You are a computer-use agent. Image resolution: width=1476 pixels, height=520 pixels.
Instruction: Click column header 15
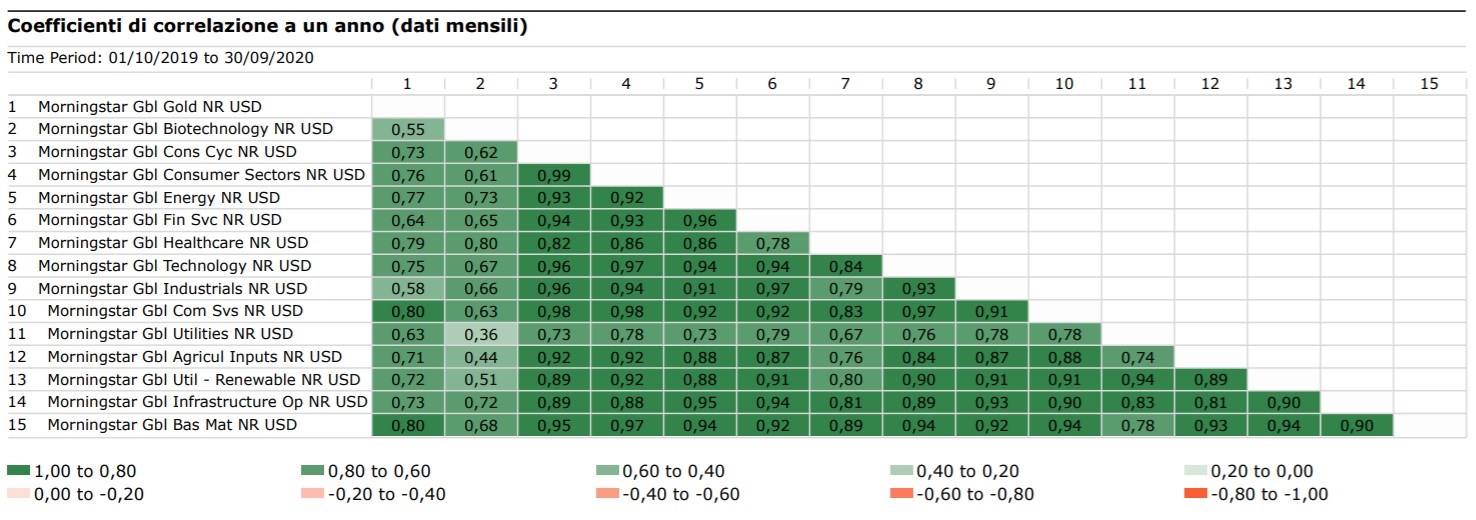(1429, 84)
